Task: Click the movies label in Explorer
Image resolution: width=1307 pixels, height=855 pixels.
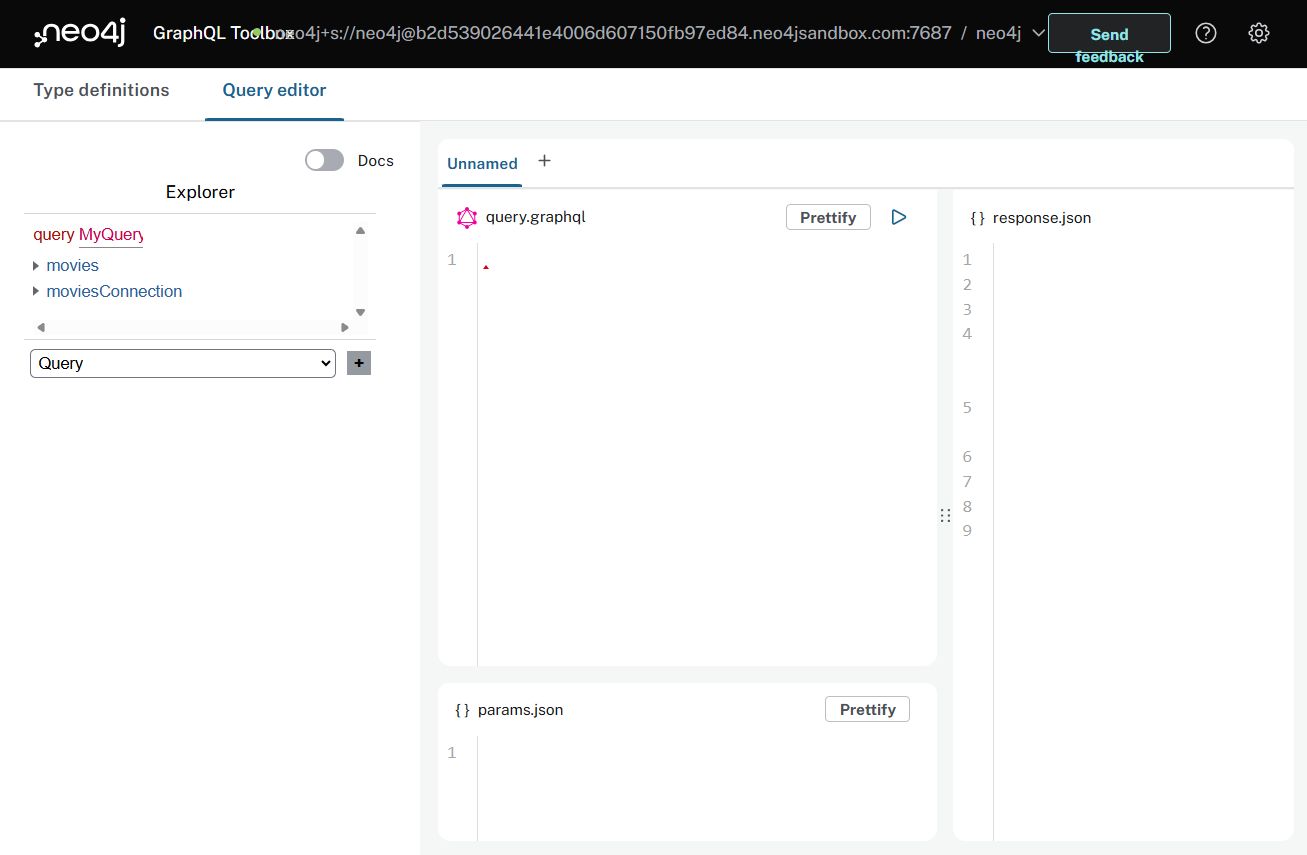Action: 73,266
